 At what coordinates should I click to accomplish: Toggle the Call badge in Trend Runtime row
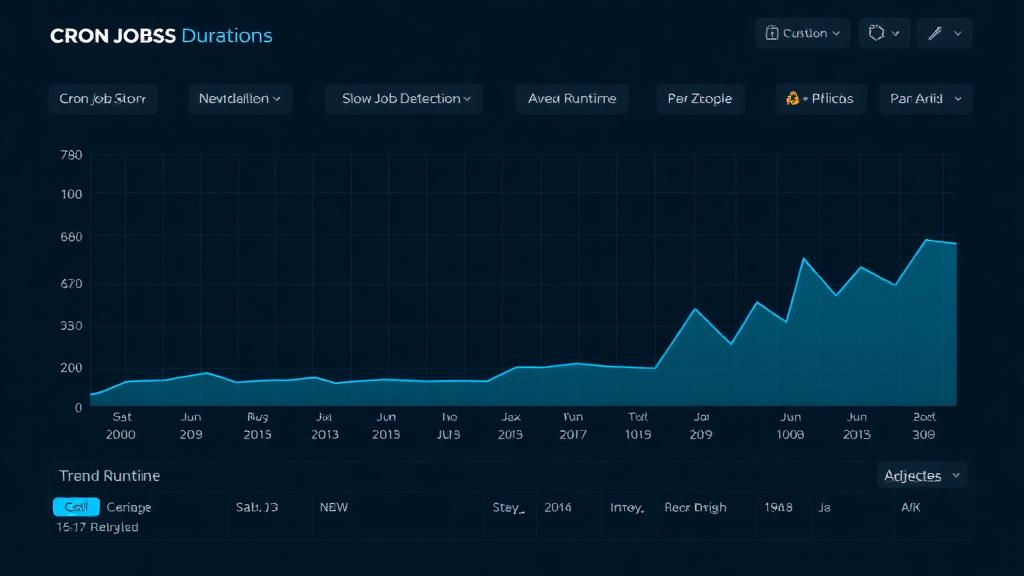pyautogui.click(x=76, y=507)
